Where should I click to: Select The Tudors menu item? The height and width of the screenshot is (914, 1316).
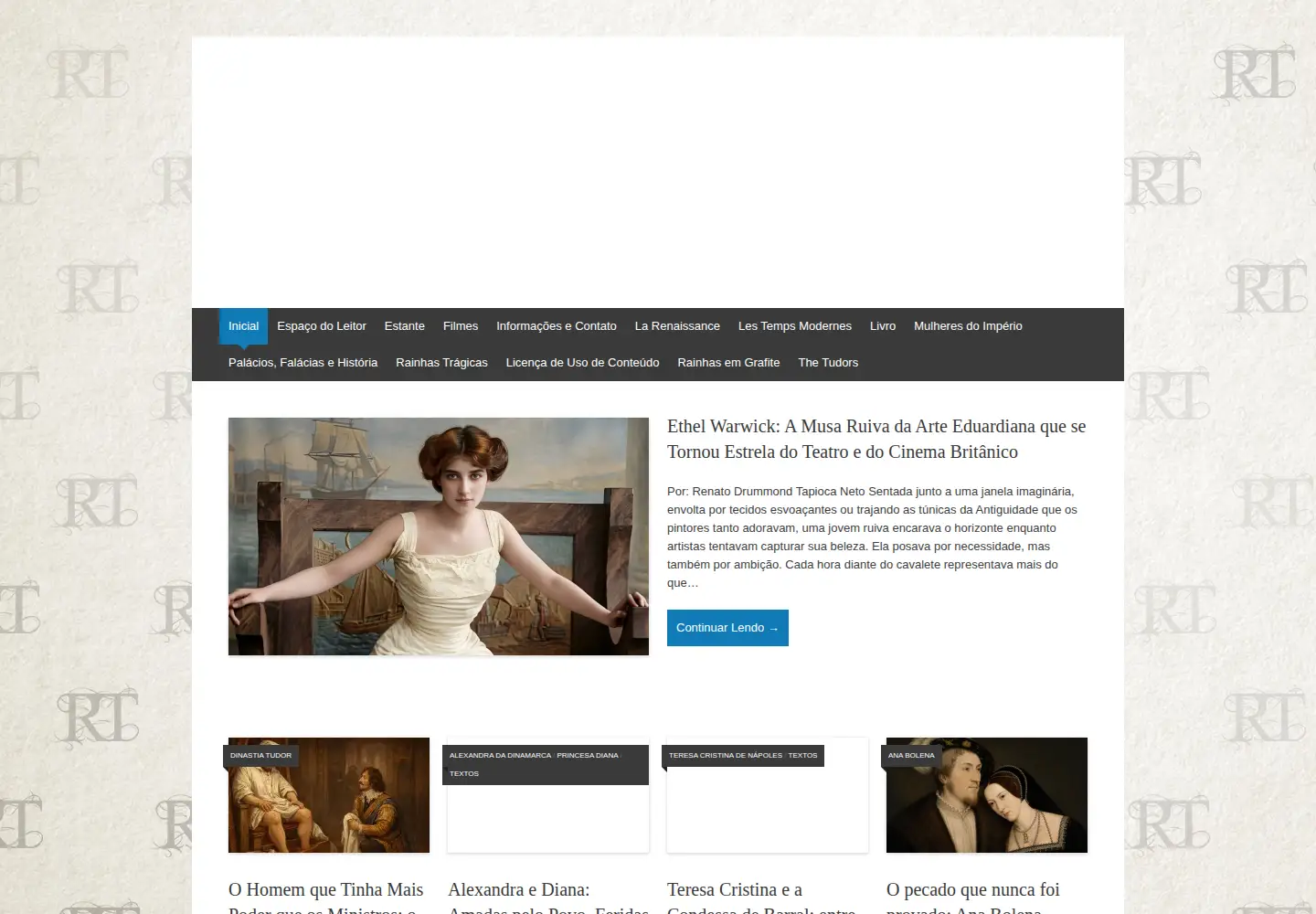point(828,363)
